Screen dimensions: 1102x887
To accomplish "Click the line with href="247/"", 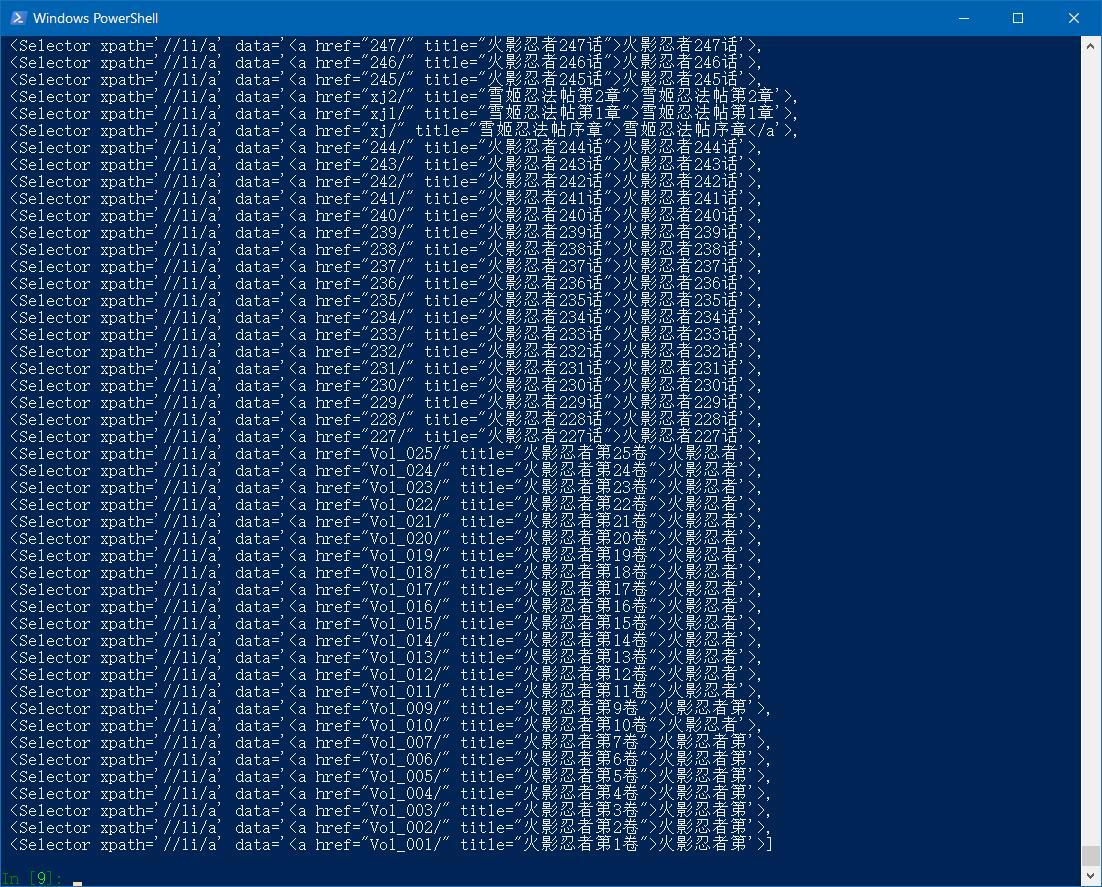I will 386,46.
